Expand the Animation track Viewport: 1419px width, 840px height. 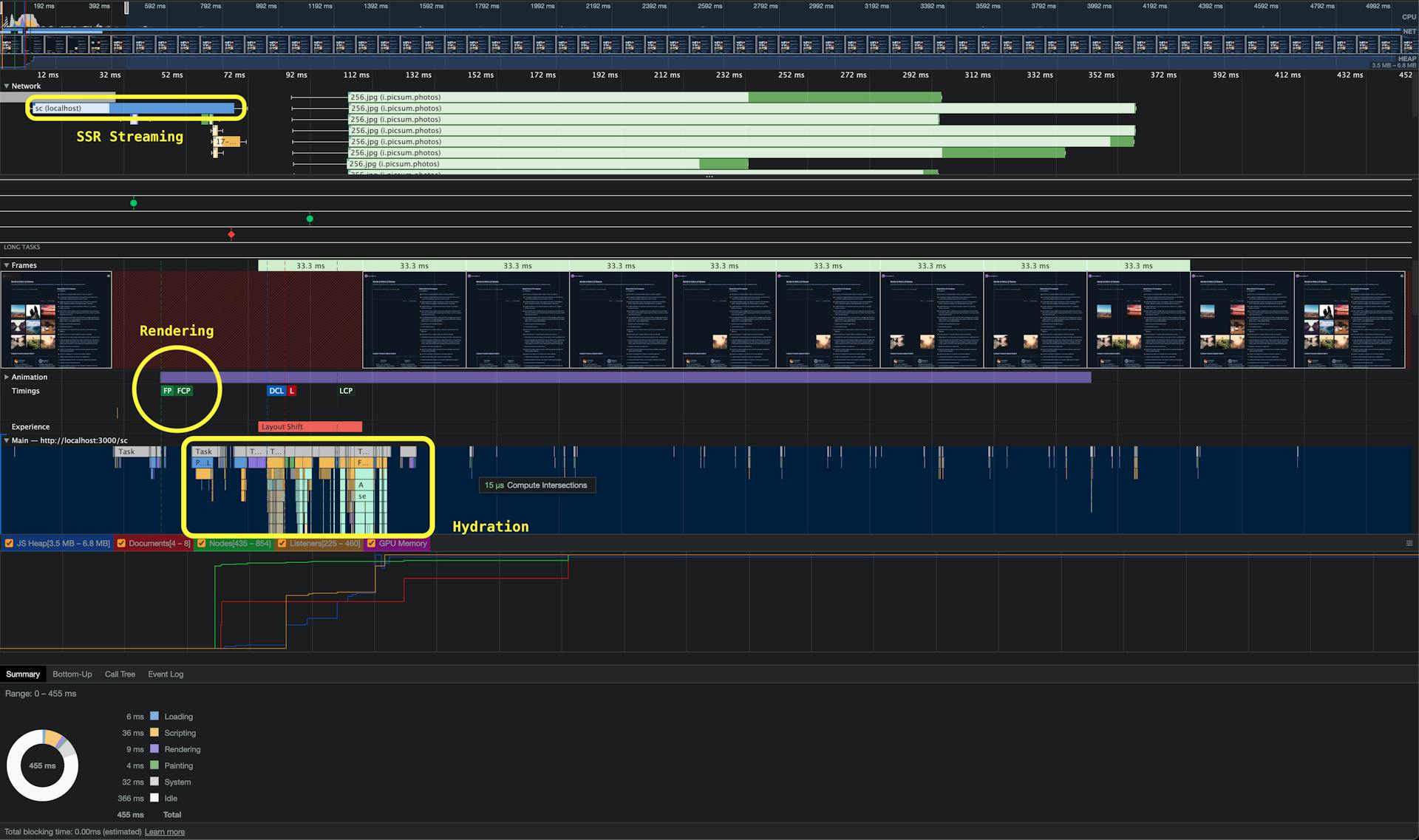pos(7,377)
